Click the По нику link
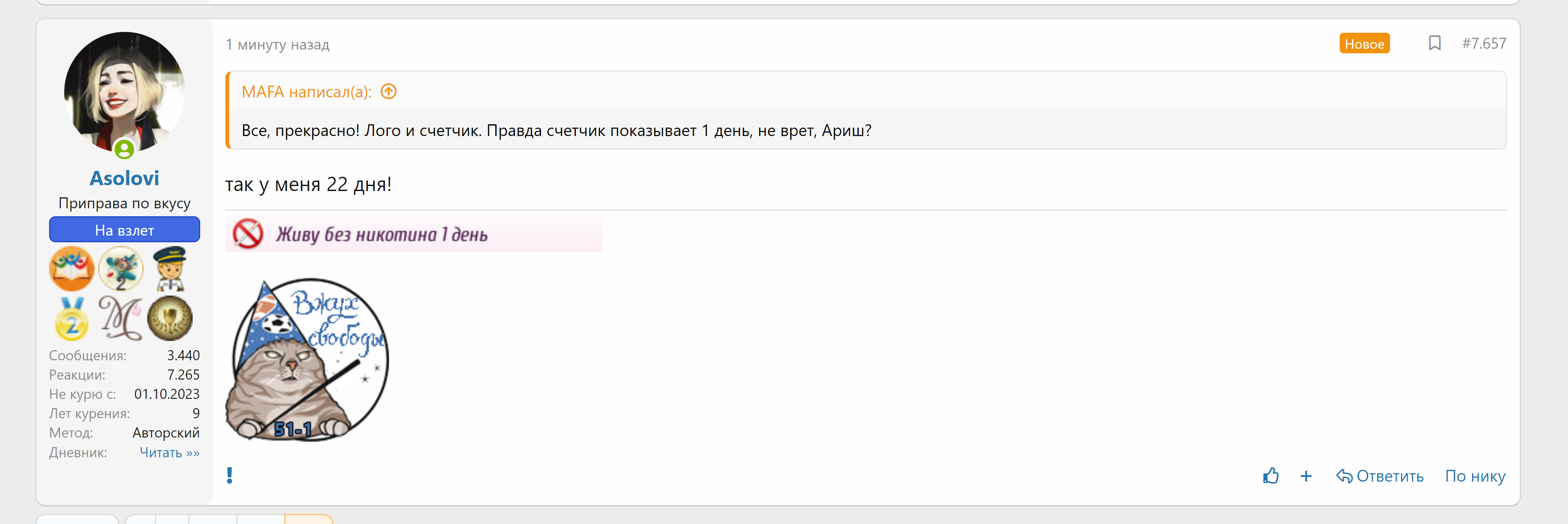The image size is (1568, 524). pos(1475,476)
